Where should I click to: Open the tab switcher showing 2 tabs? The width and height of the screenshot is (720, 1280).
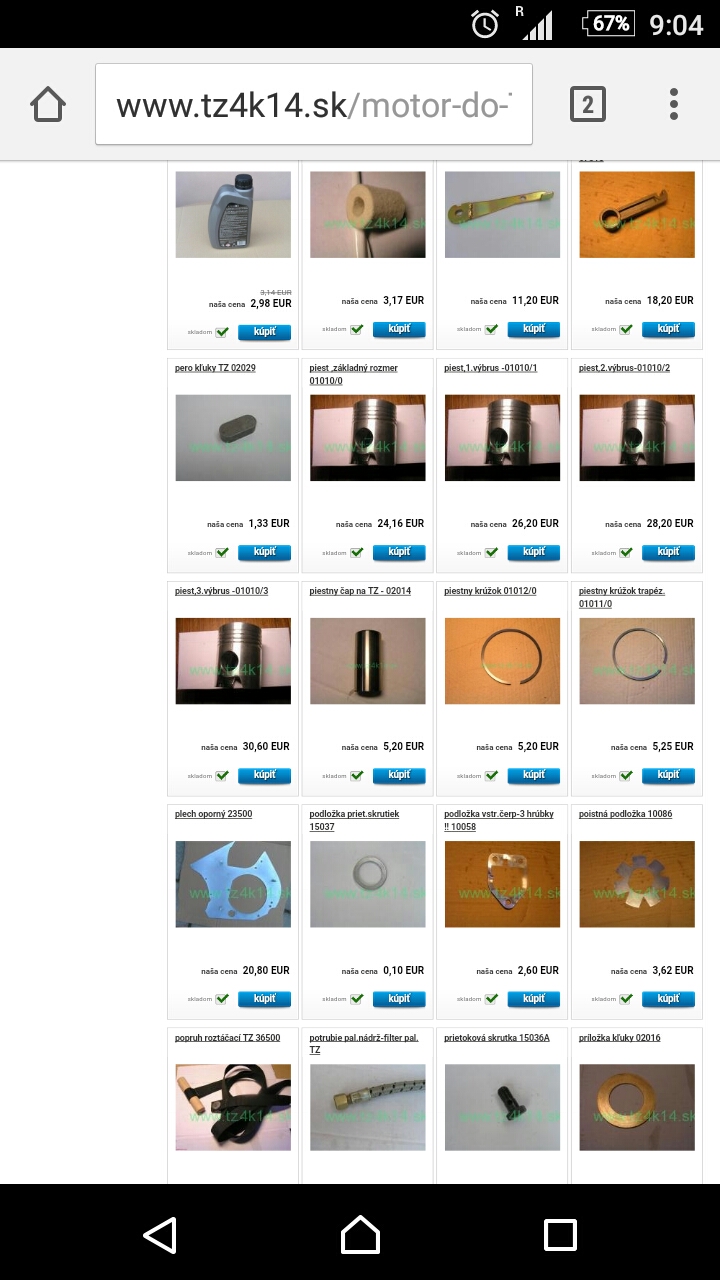tap(587, 104)
